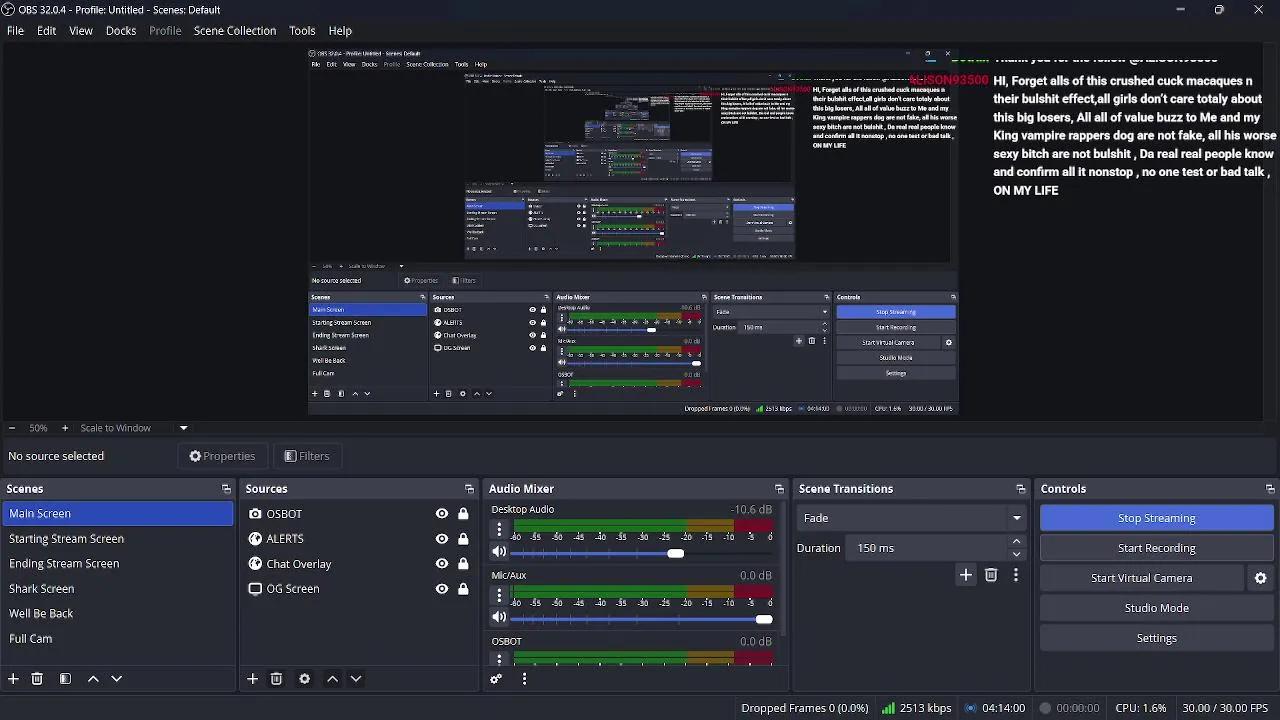Open the Docks menu
The height and width of the screenshot is (720, 1280).
(x=120, y=31)
